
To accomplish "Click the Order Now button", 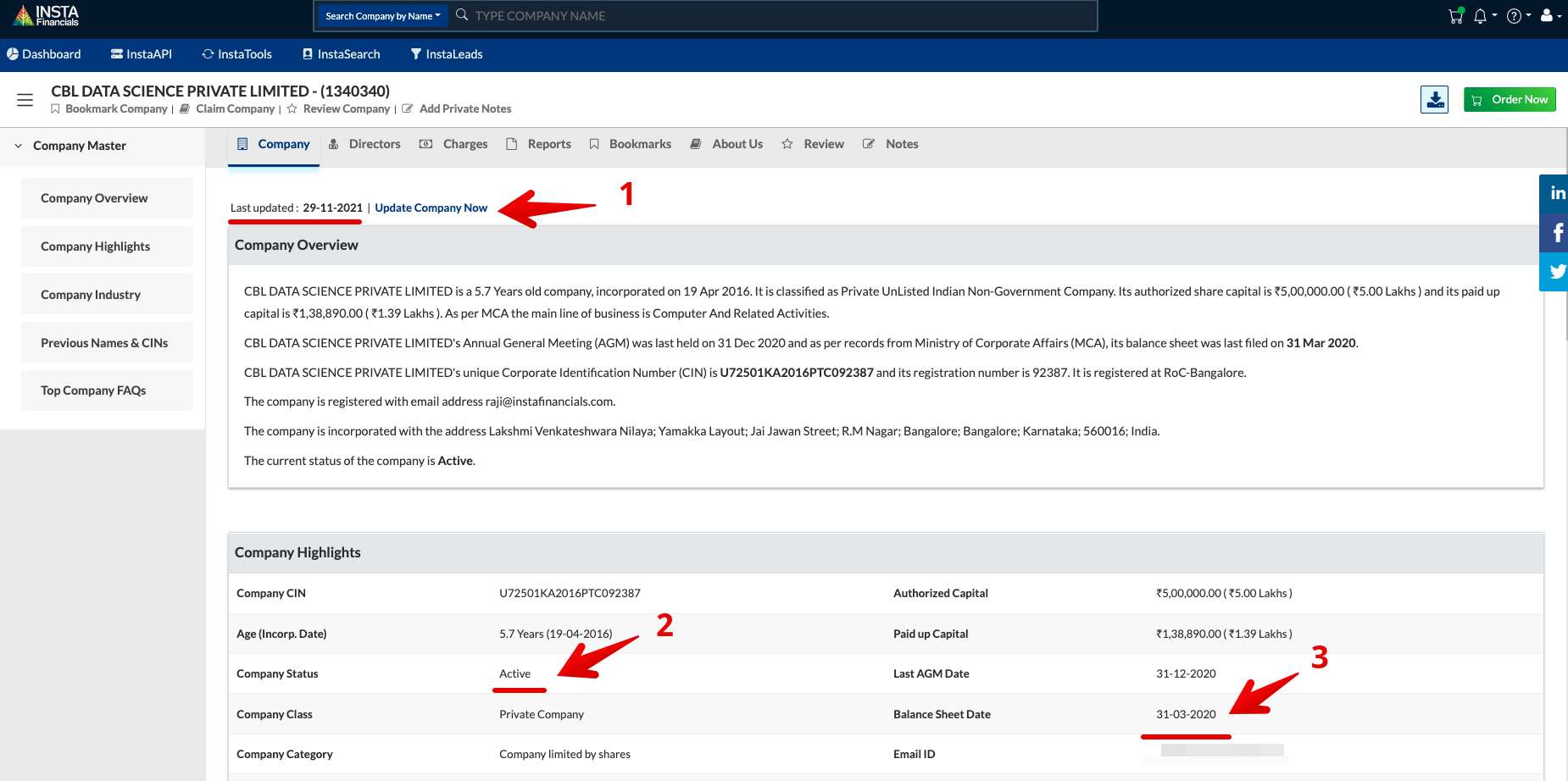I will [1510, 100].
